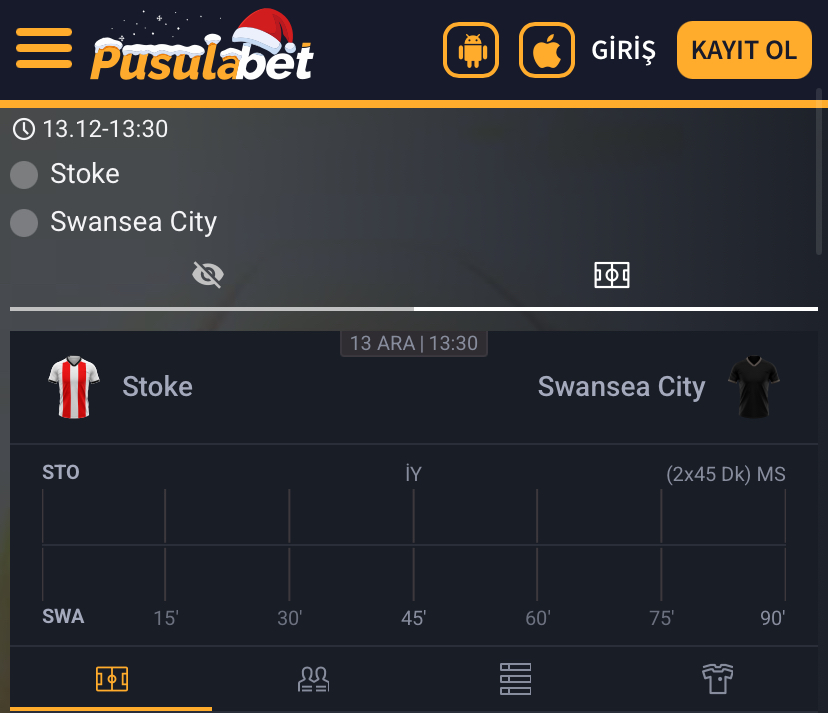This screenshot has height=713, width=828.
Task: Select the Stoke team radio circle
Action: [23, 174]
